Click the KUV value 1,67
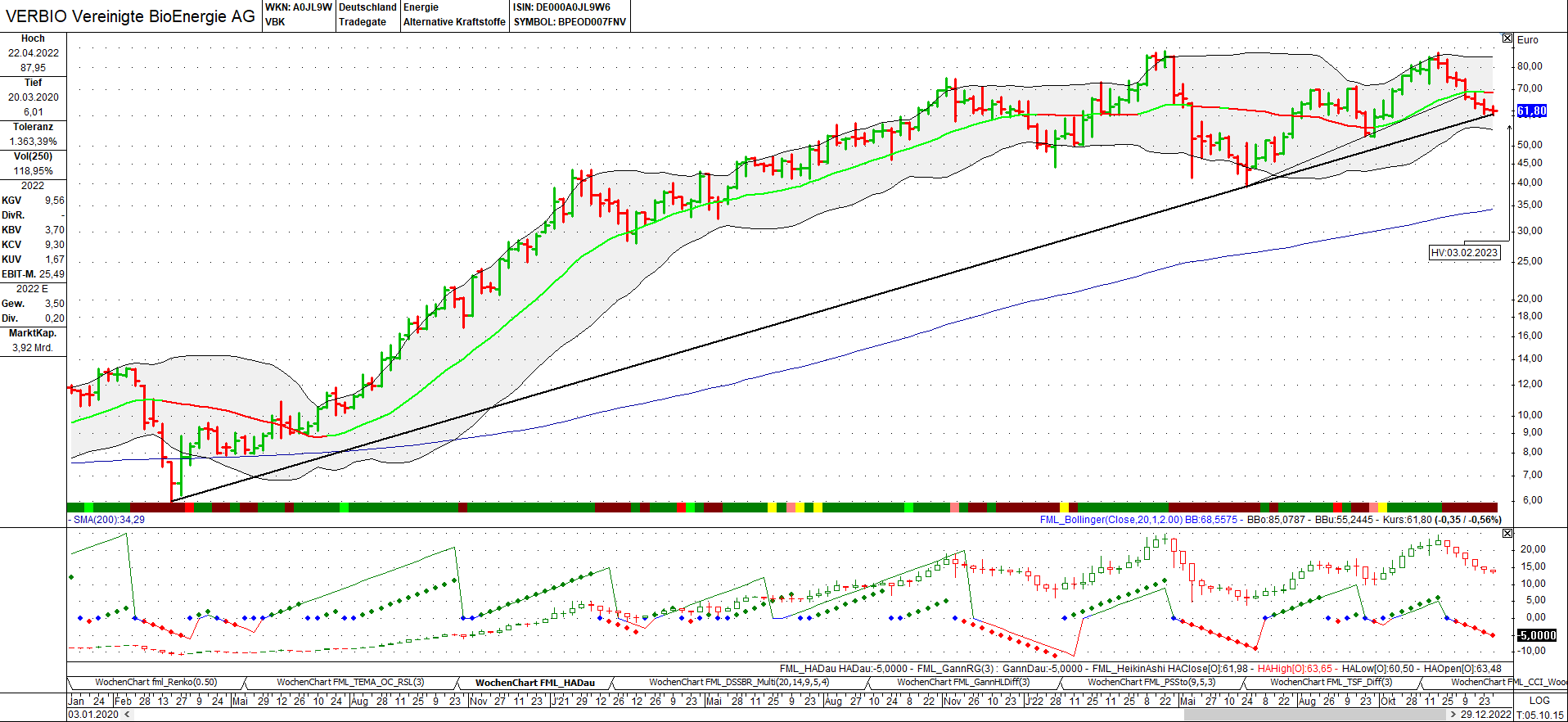 pyautogui.click(x=55, y=259)
